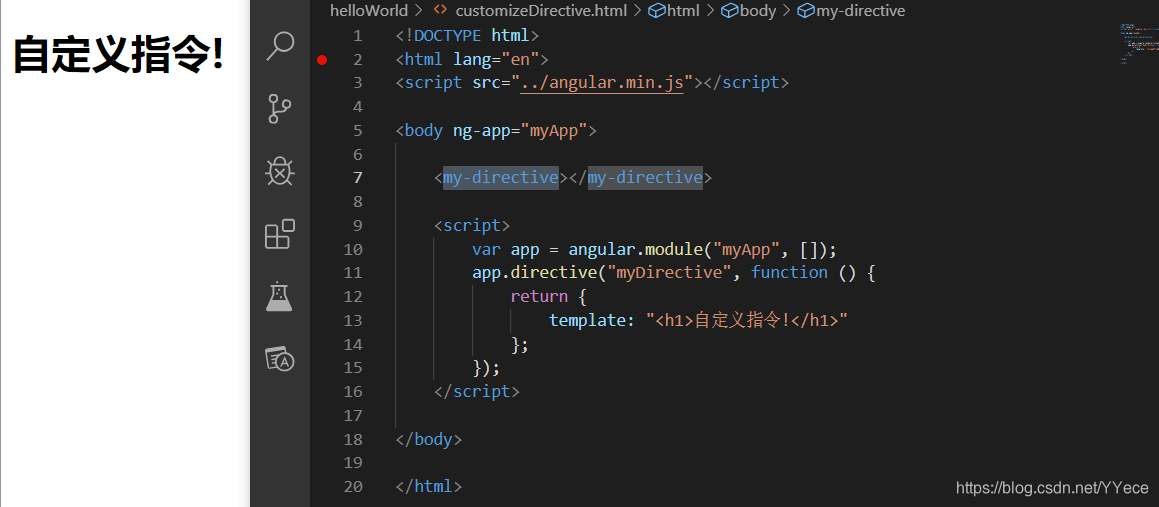
Task: Open the Run and Debug view
Action: (280, 171)
